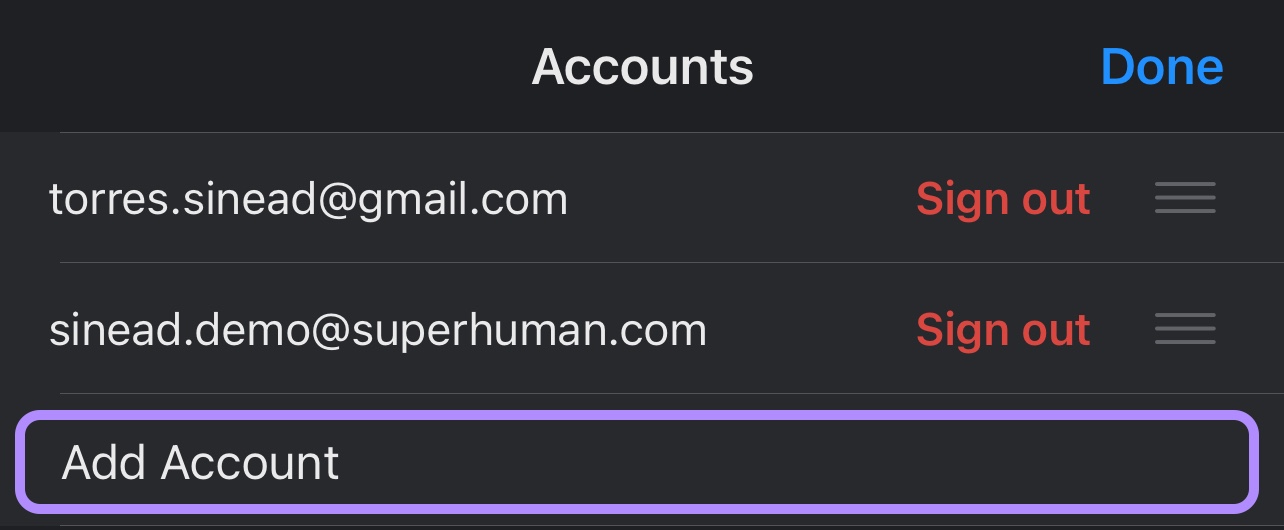
Task: Click the highlighted Add Account field
Action: tap(636, 462)
